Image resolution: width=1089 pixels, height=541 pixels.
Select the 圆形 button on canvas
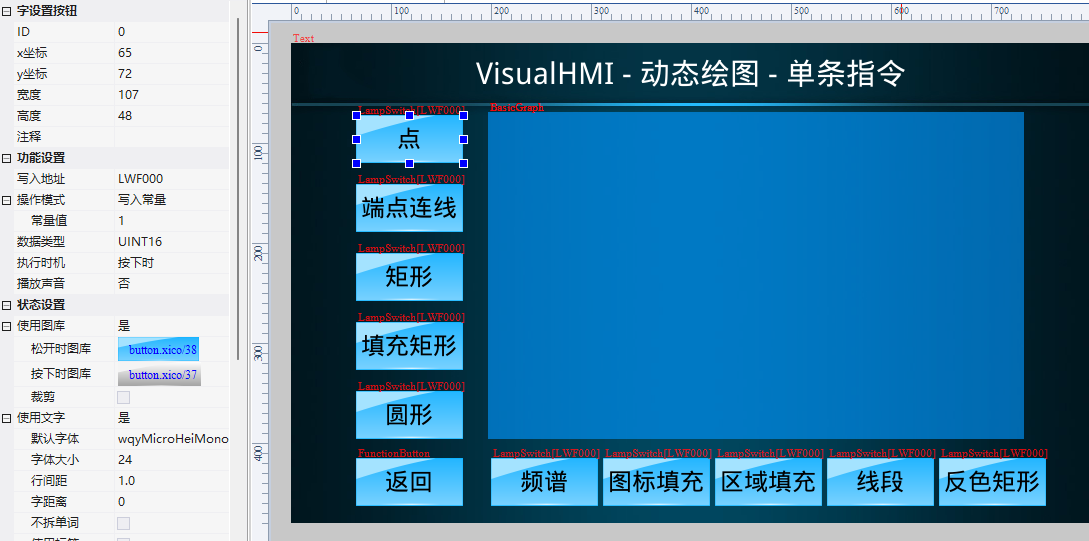click(409, 415)
